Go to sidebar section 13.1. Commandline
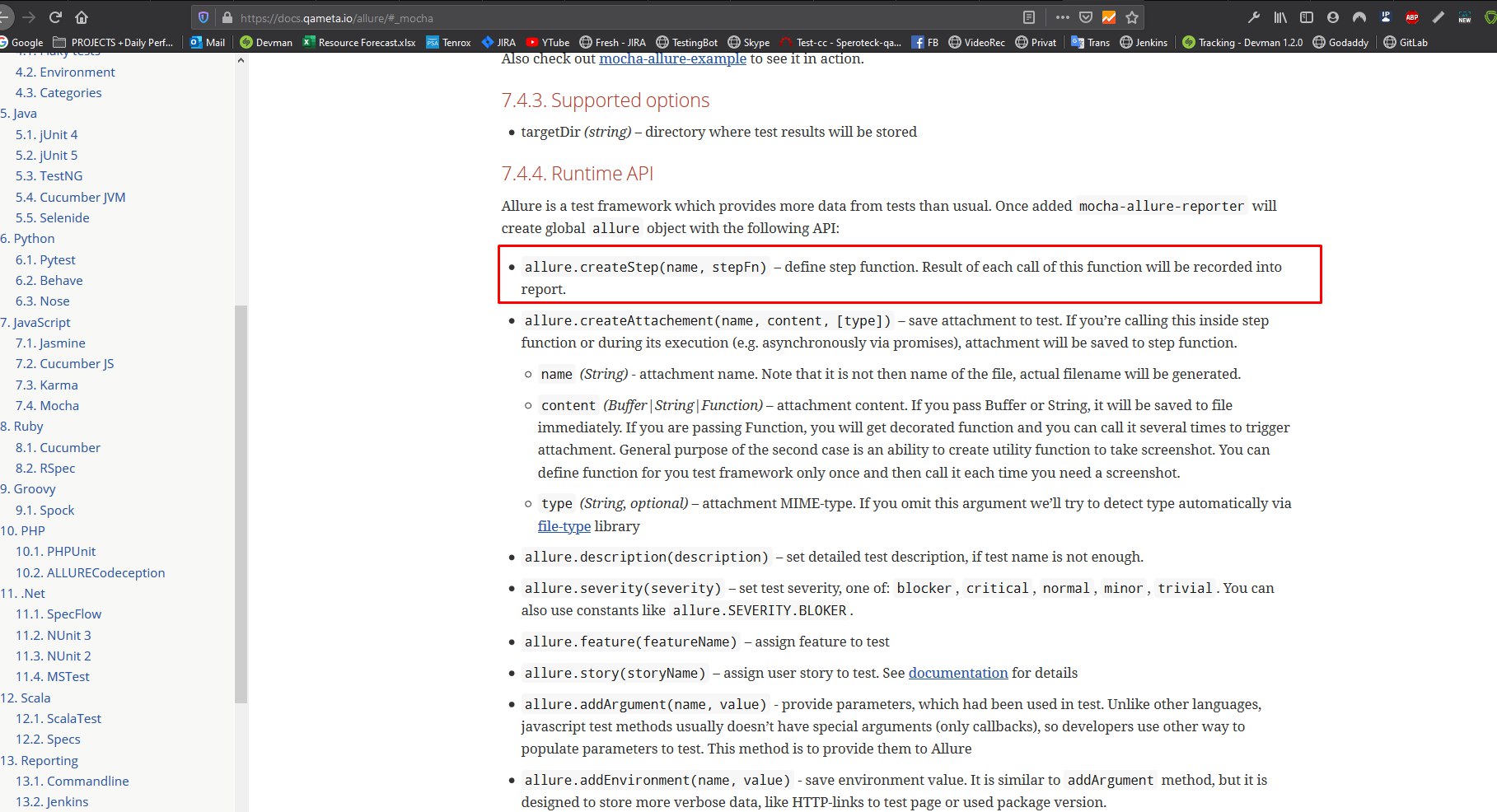Viewport: 1497px width, 812px height. coord(72,781)
